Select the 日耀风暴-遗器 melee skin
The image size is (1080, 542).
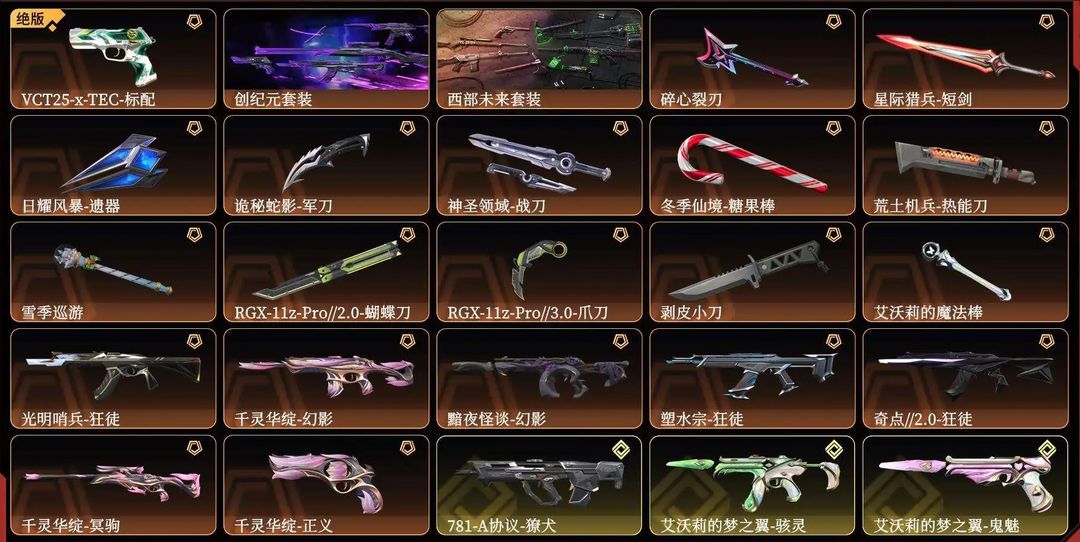(x=113, y=166)
